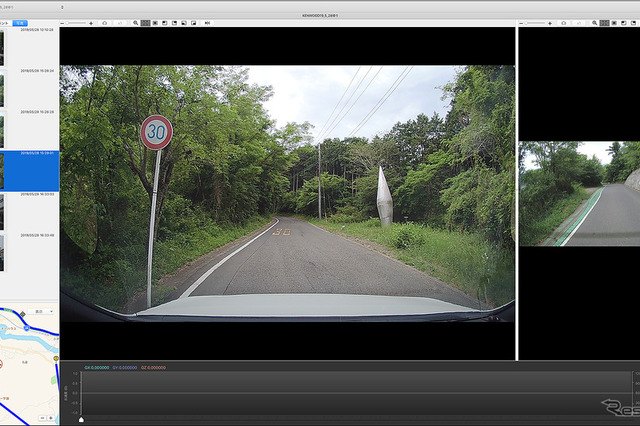640x426 pixels.
Task: Click zoom in plus in right viewer toolbar
Action: [x=550, y=23]
